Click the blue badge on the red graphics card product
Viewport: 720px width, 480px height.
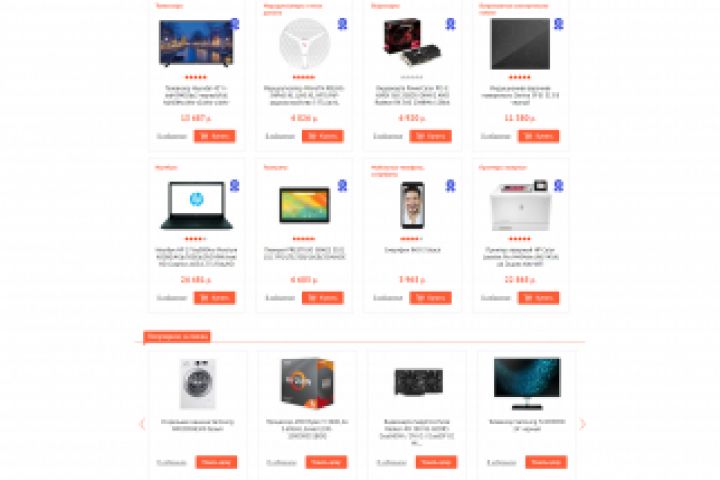point(450,24)
